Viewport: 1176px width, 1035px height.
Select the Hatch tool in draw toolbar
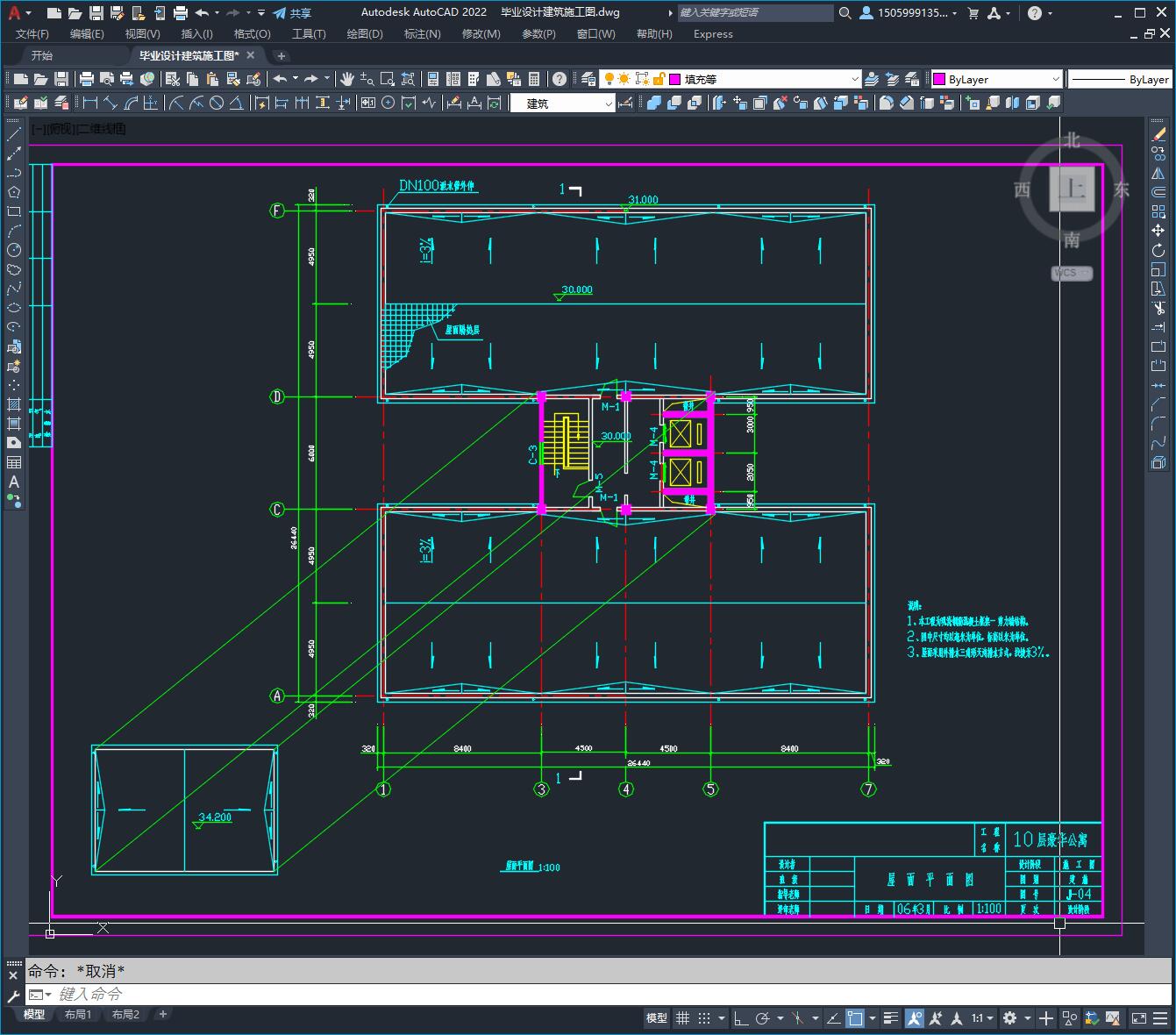pyautogui.click(x=14, y=404)
